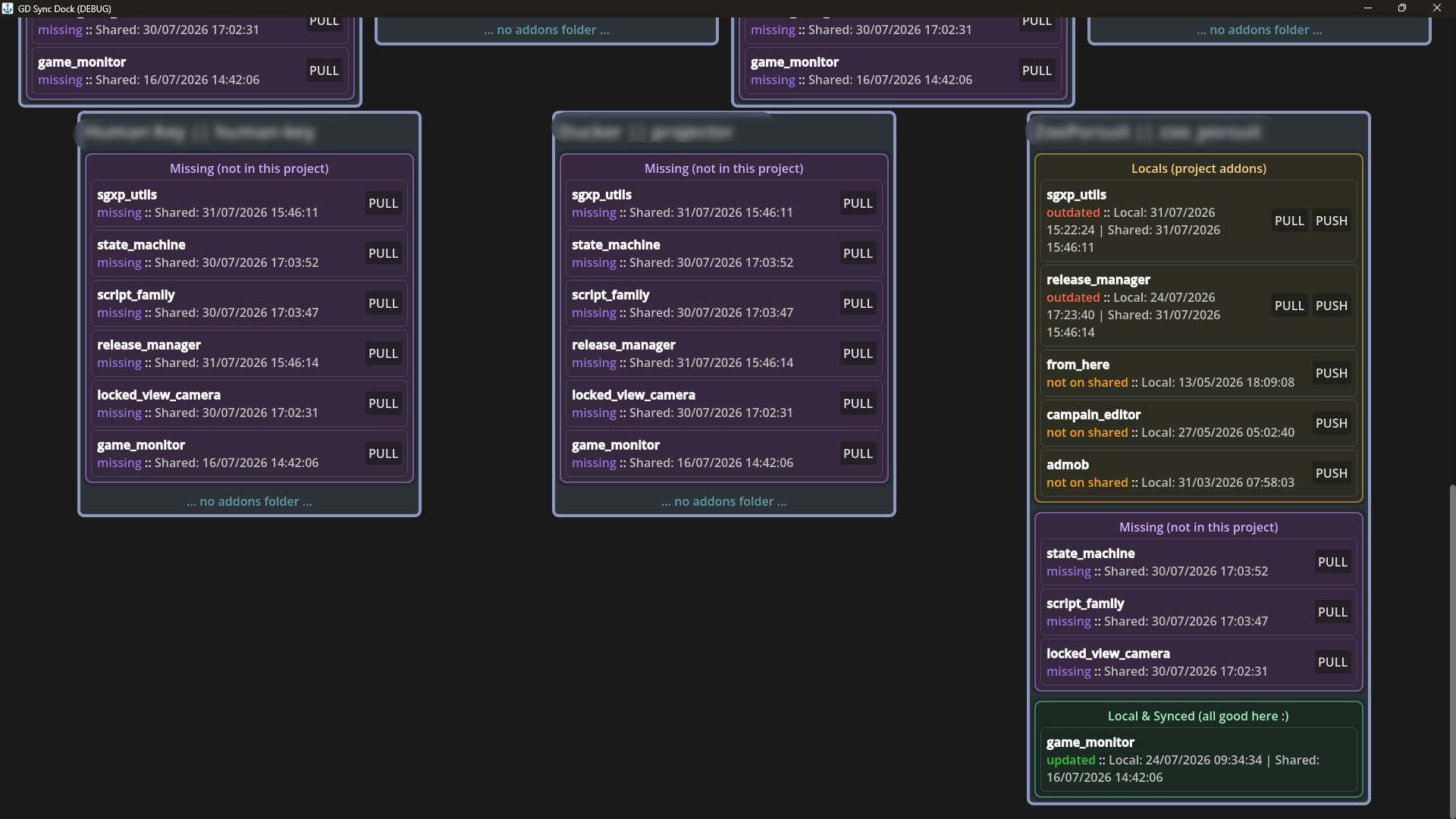Click 'not on shared' status under admob
Screen dimensions: 1456x819
[1087, 482]
